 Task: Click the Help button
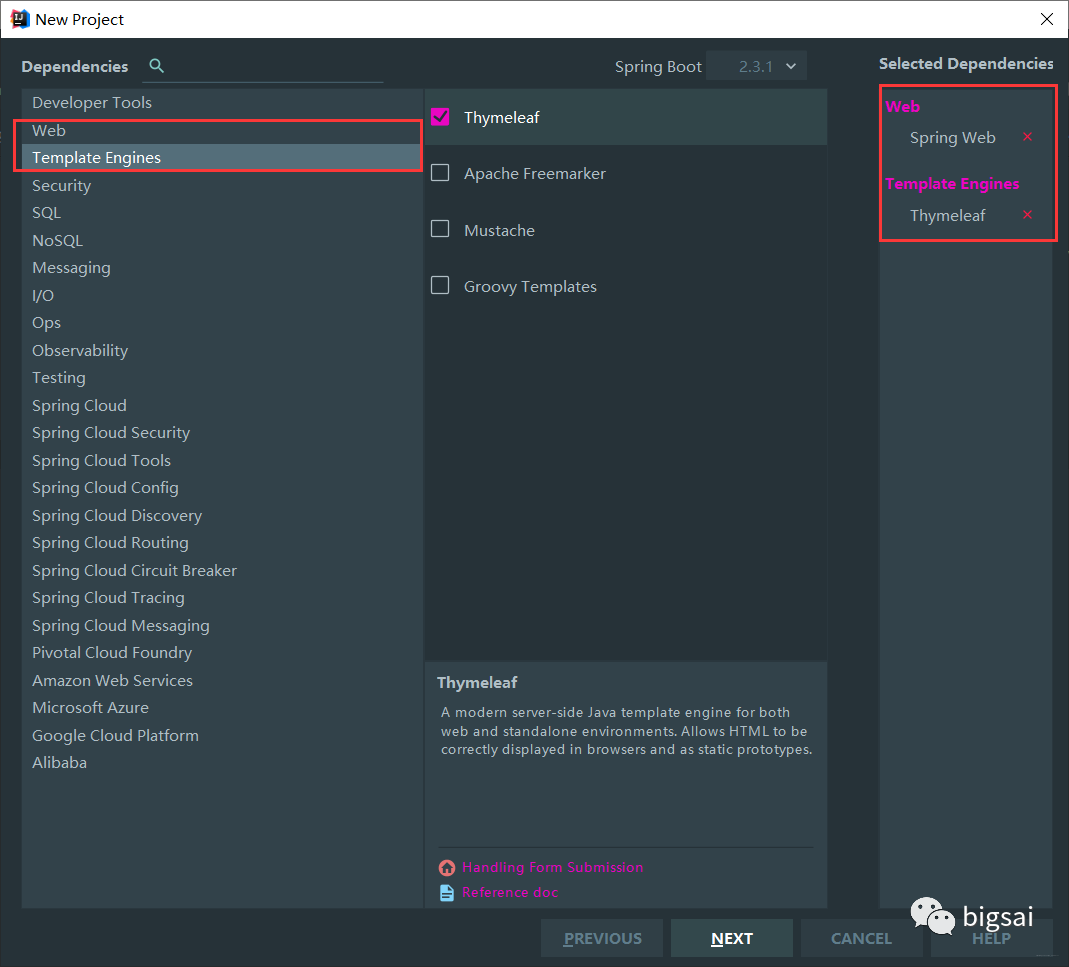click(x=991, y=938)
